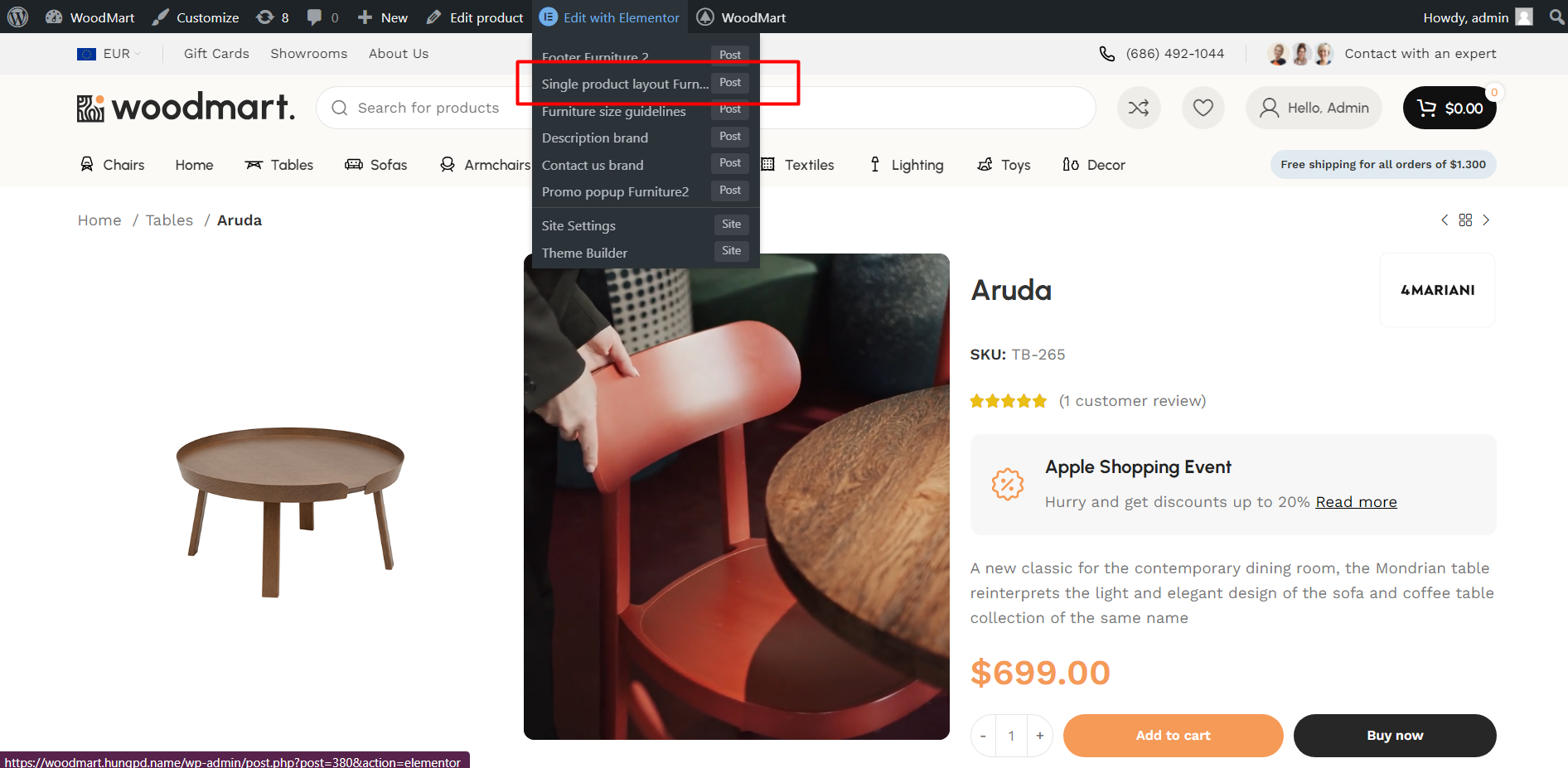Open the Edit with Elementor menu
Image resolution: width=1568 pixels, height=768 pixels.
[x=610, y=17]
